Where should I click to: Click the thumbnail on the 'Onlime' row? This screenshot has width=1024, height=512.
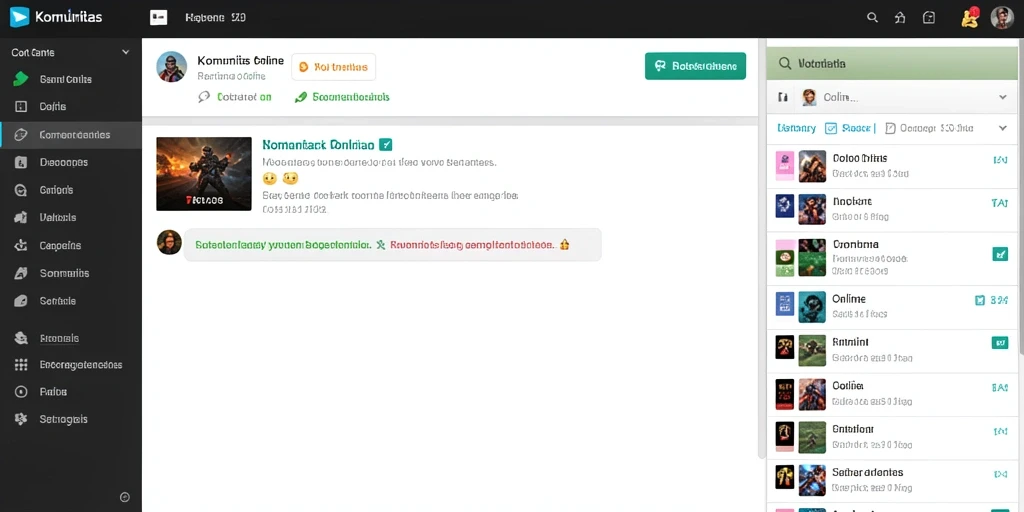812,307
